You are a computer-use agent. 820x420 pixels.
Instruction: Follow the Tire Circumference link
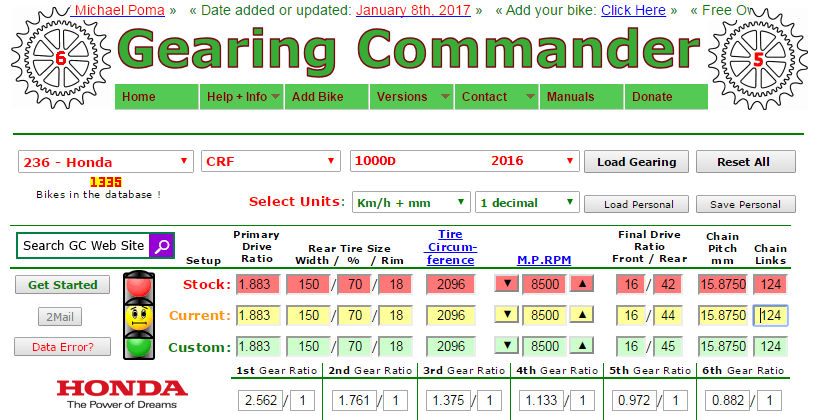click(451, 247)
